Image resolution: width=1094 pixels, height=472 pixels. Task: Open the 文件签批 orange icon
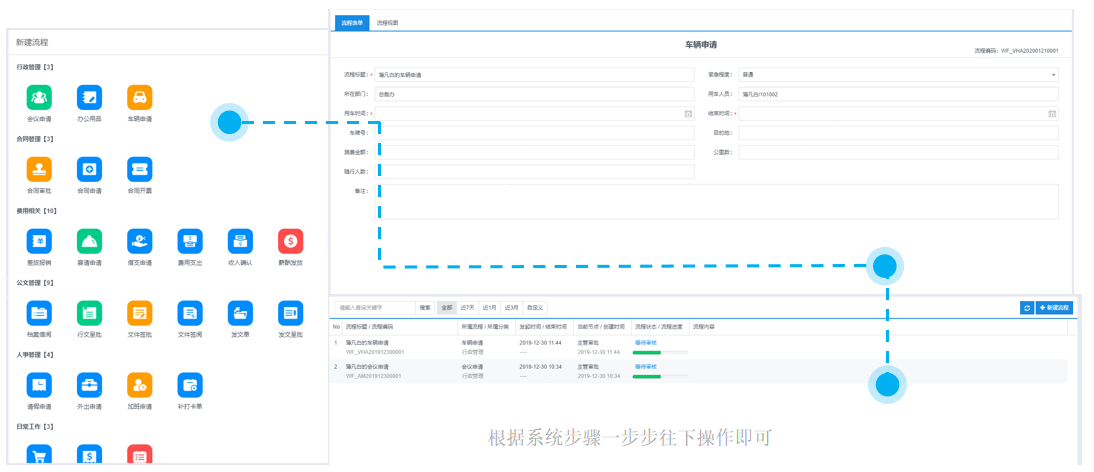pyautogui.click(x=140, y=313)
